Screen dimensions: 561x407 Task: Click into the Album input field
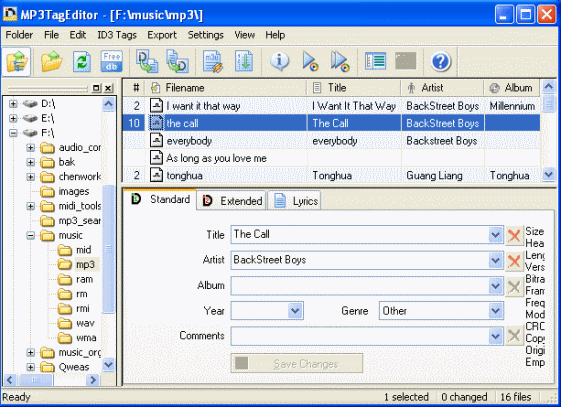[360, 286]
